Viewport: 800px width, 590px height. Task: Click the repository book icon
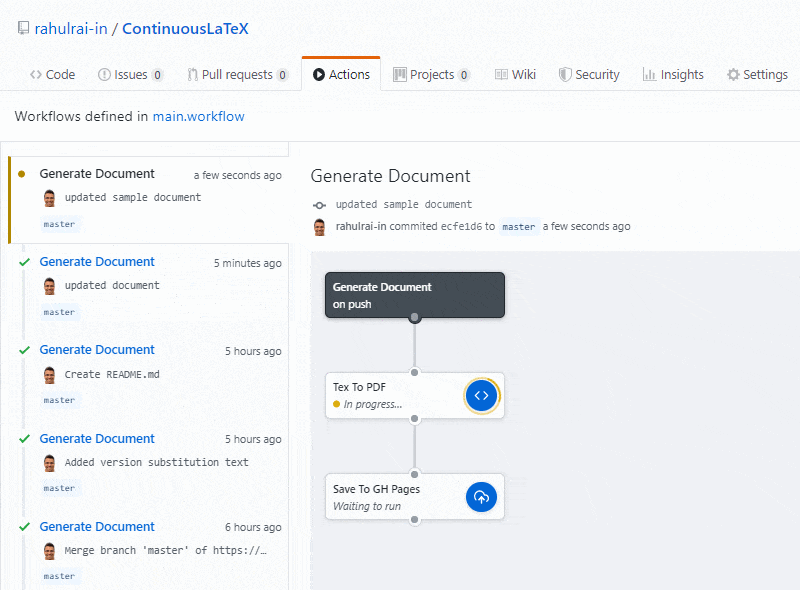click(23, 28)
